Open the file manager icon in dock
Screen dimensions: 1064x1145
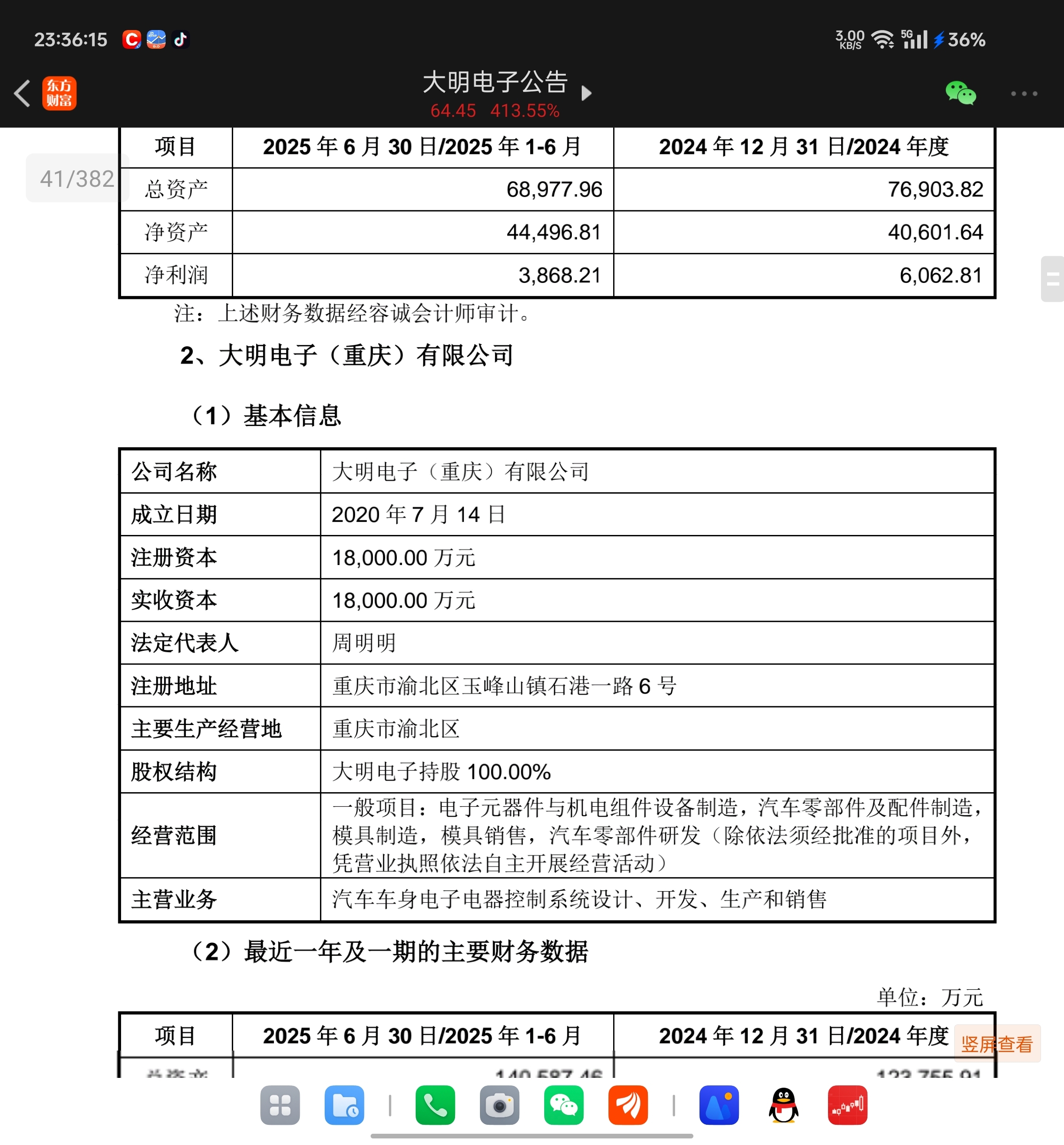click(344, 1105)
